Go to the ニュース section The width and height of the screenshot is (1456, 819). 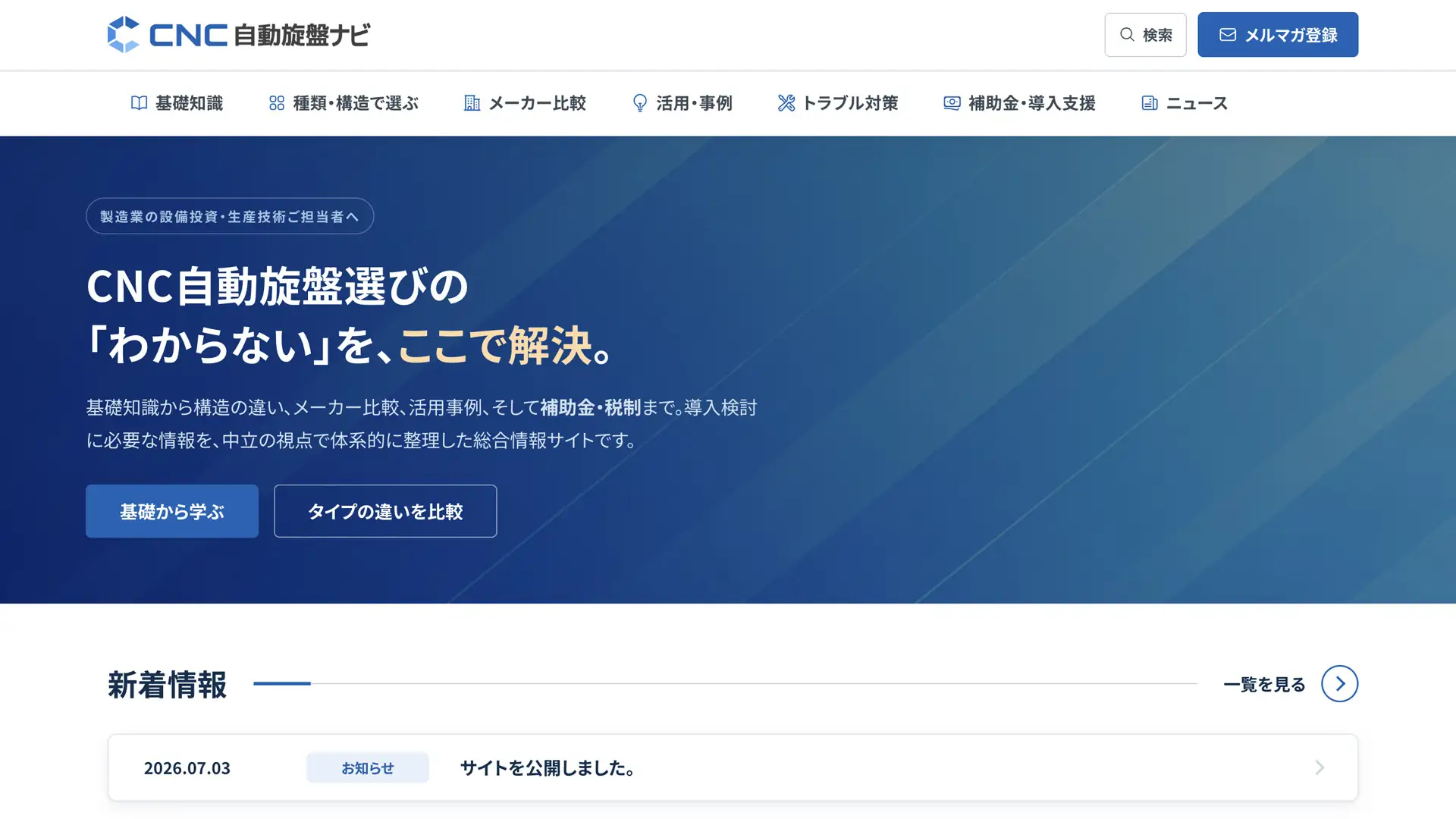pos(1185,103)
